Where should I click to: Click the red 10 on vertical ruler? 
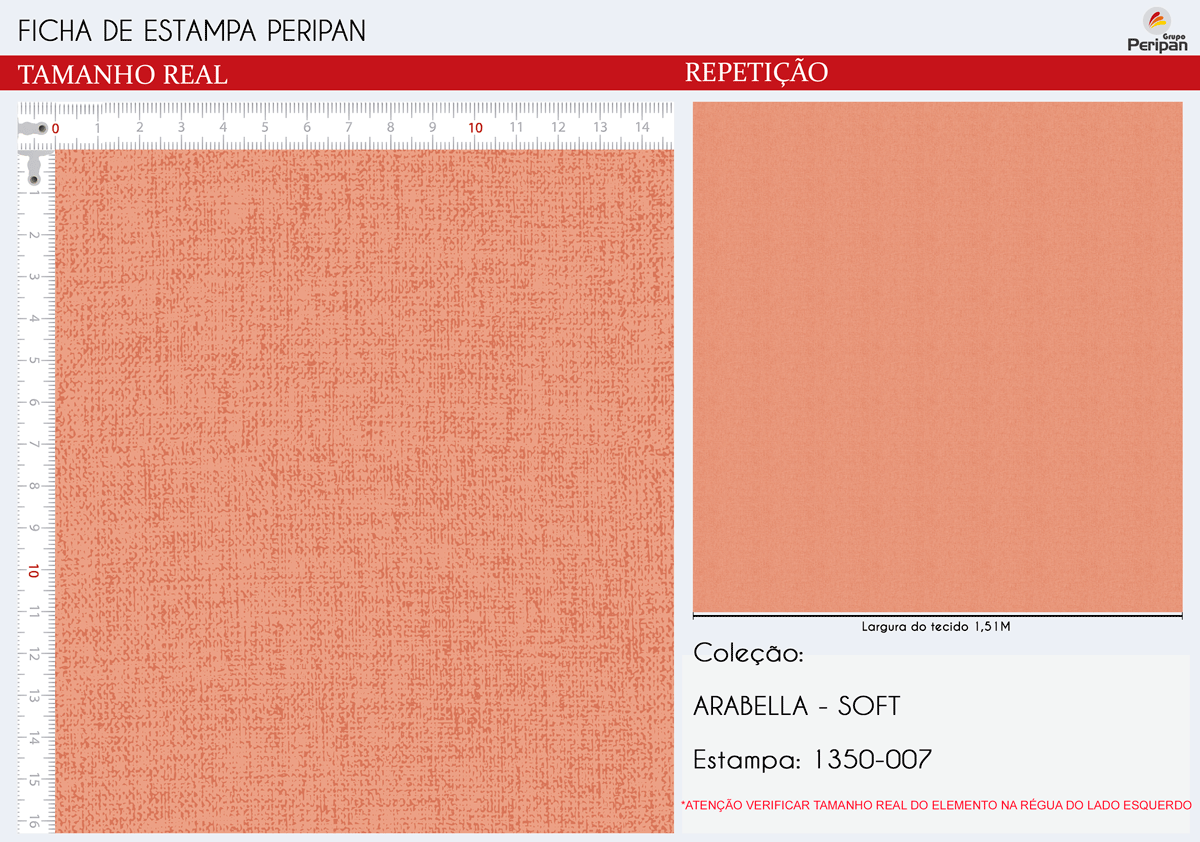33,572
